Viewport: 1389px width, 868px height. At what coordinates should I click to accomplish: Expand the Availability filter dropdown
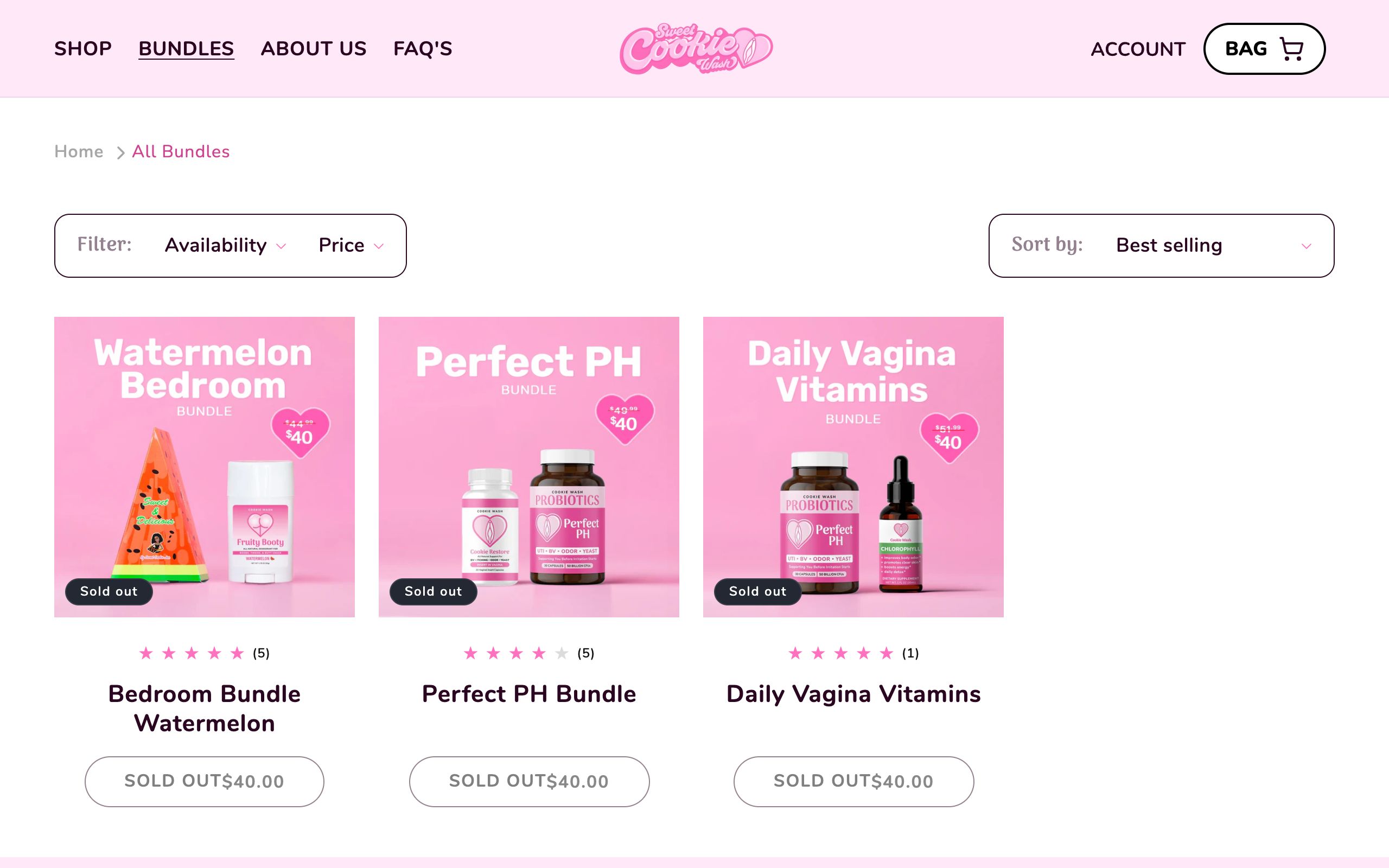(x=225, y=245)
